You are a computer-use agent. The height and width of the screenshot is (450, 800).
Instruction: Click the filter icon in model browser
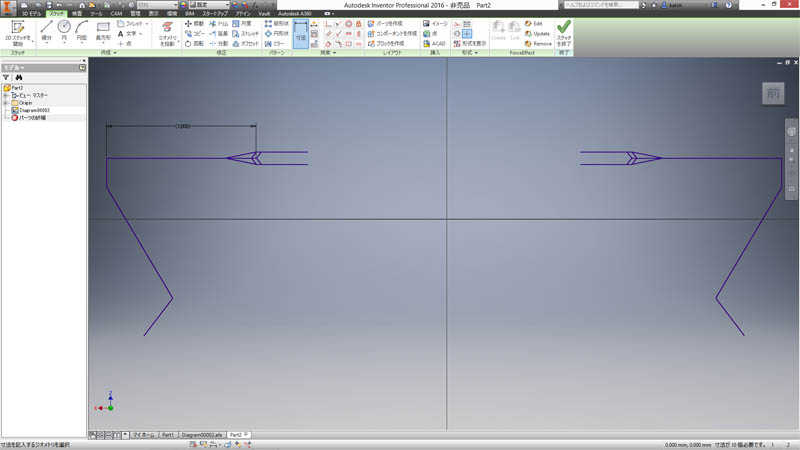pyautogui.click(x=6, y=77)
